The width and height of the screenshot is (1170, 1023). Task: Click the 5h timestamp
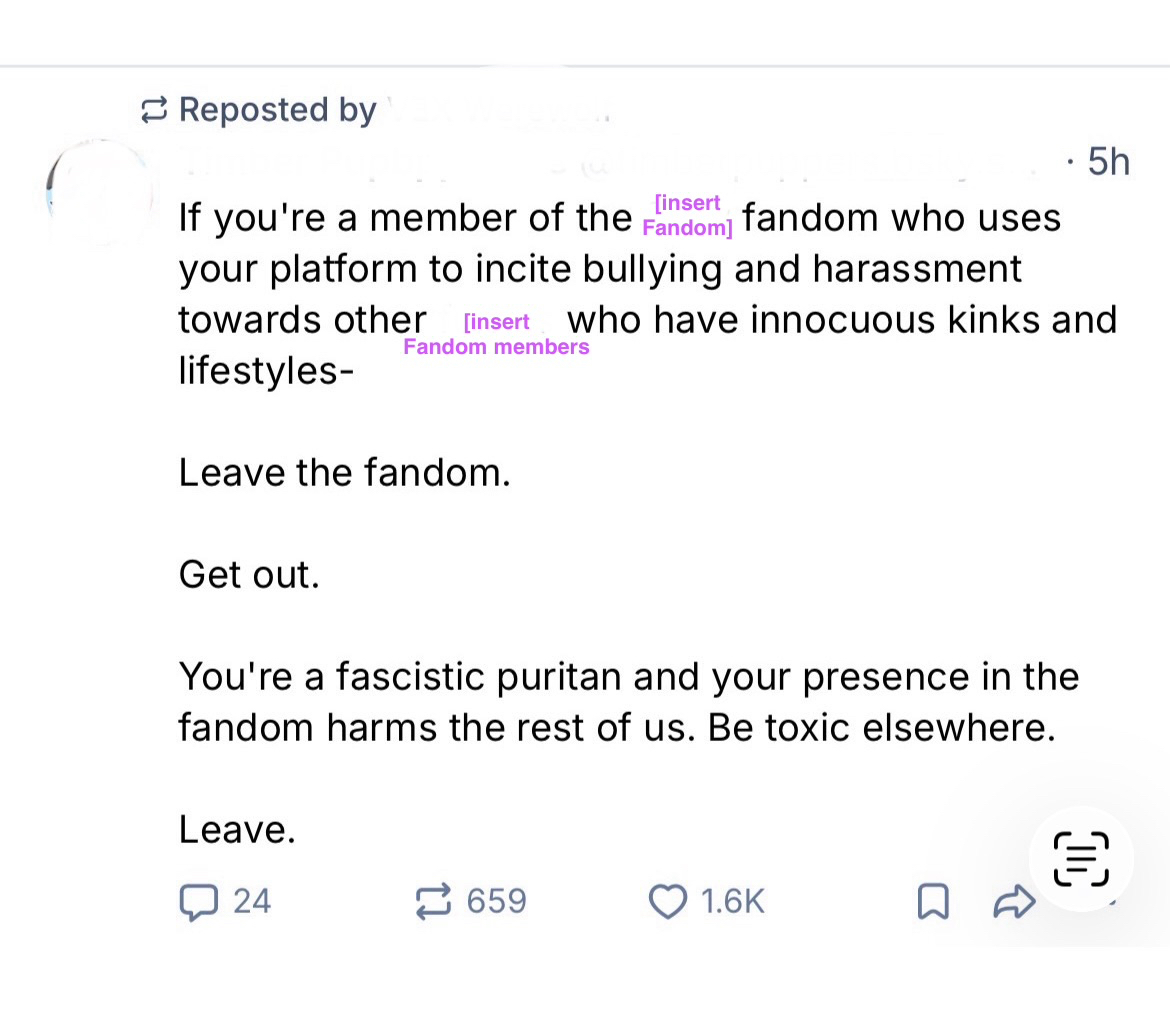1108,161
